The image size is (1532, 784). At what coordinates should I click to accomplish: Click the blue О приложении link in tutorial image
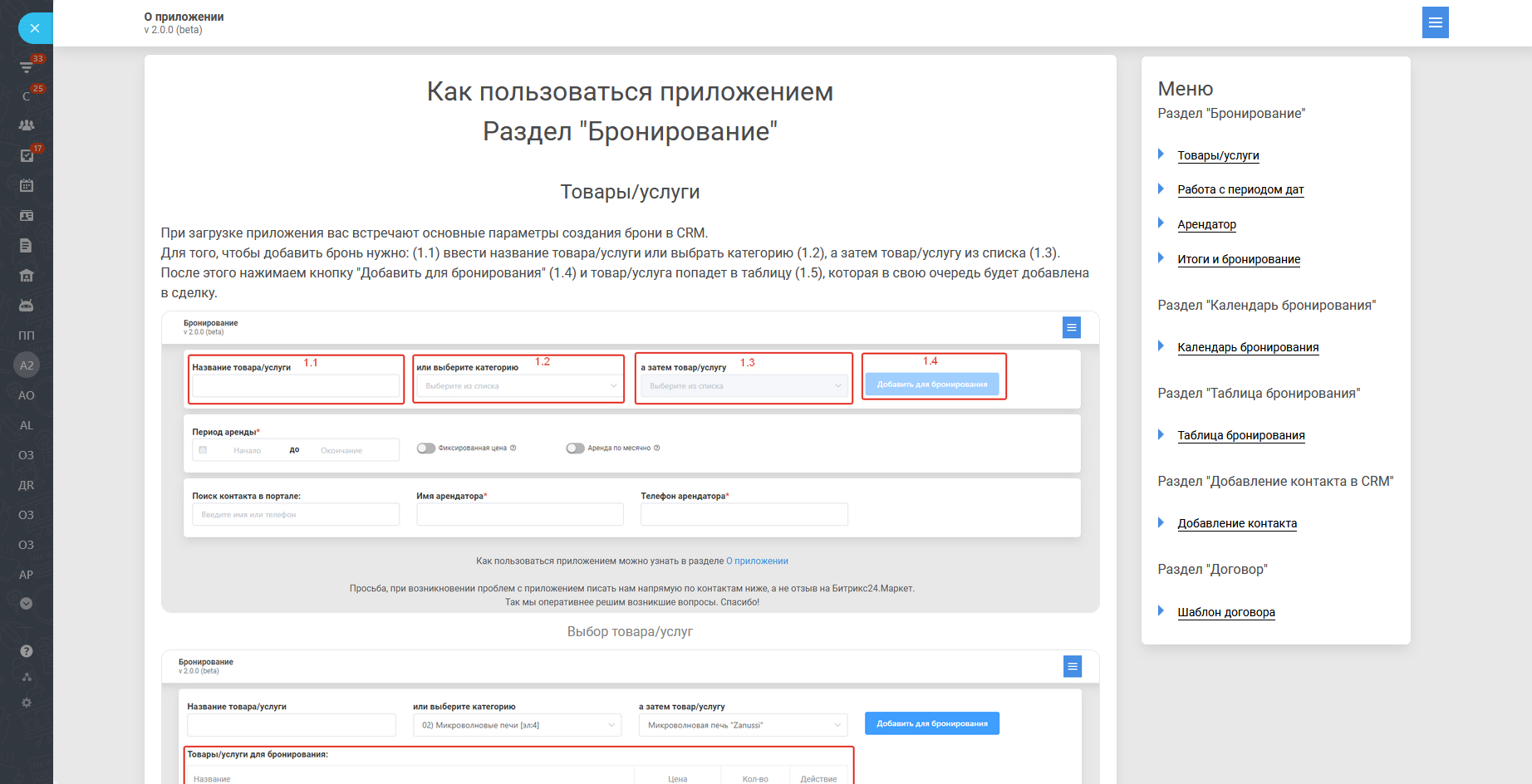[757, 561]
